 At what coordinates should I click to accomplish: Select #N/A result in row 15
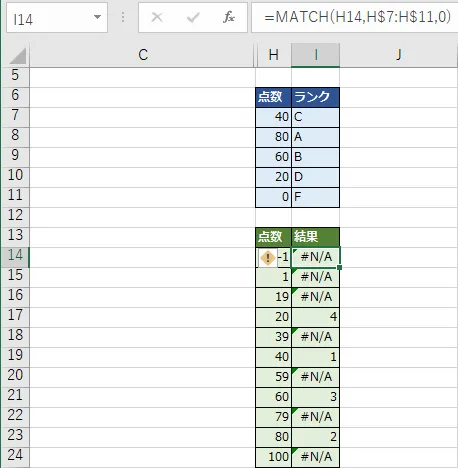click(x=316, y=277)
